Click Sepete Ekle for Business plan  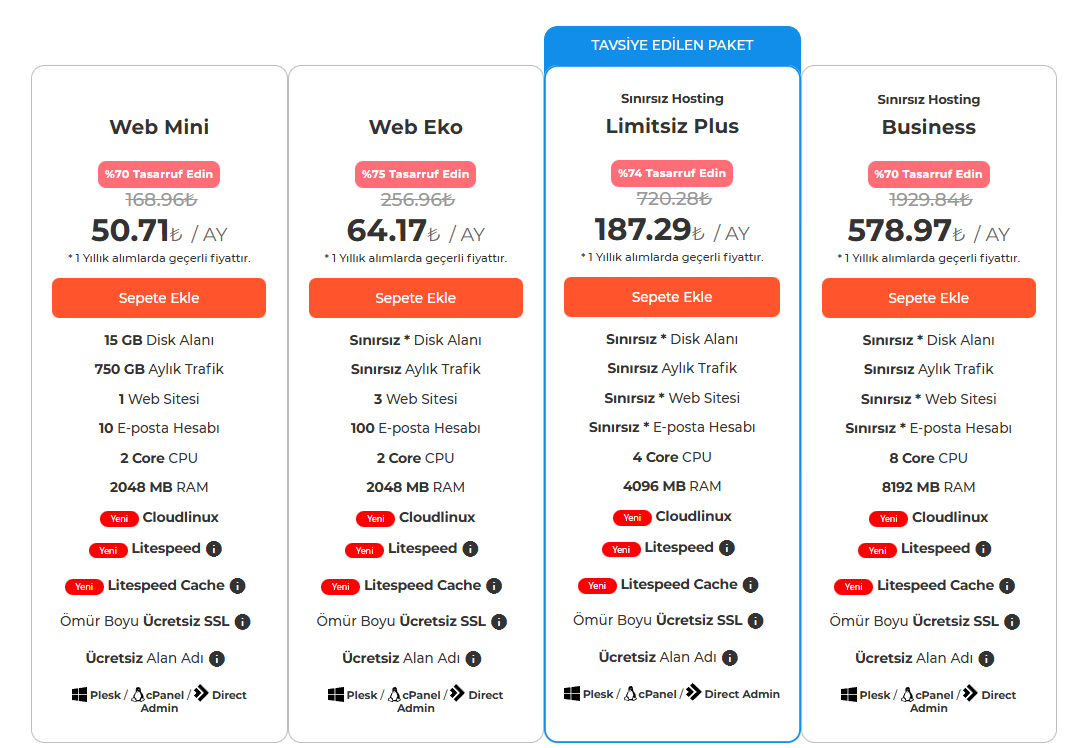[x=928, y=298]
